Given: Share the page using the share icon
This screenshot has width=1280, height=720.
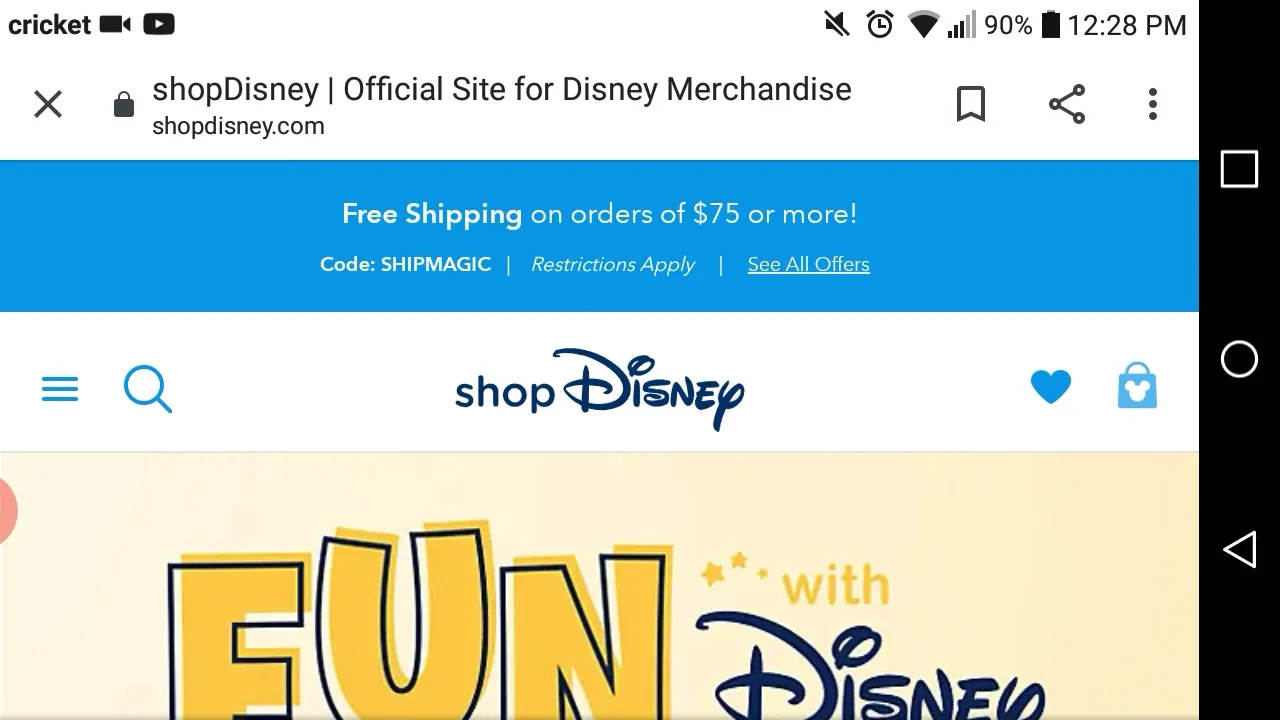Looking at the screenshot, I should point(1067,104).
